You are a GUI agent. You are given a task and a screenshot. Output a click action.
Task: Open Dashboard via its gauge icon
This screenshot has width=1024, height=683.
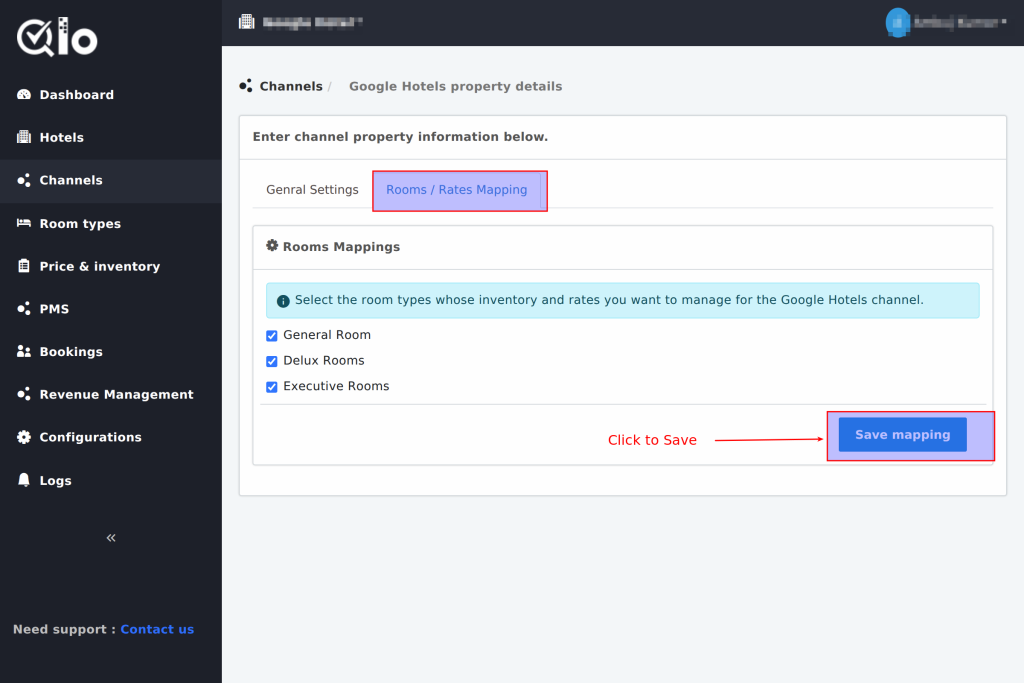coord(24,95)
